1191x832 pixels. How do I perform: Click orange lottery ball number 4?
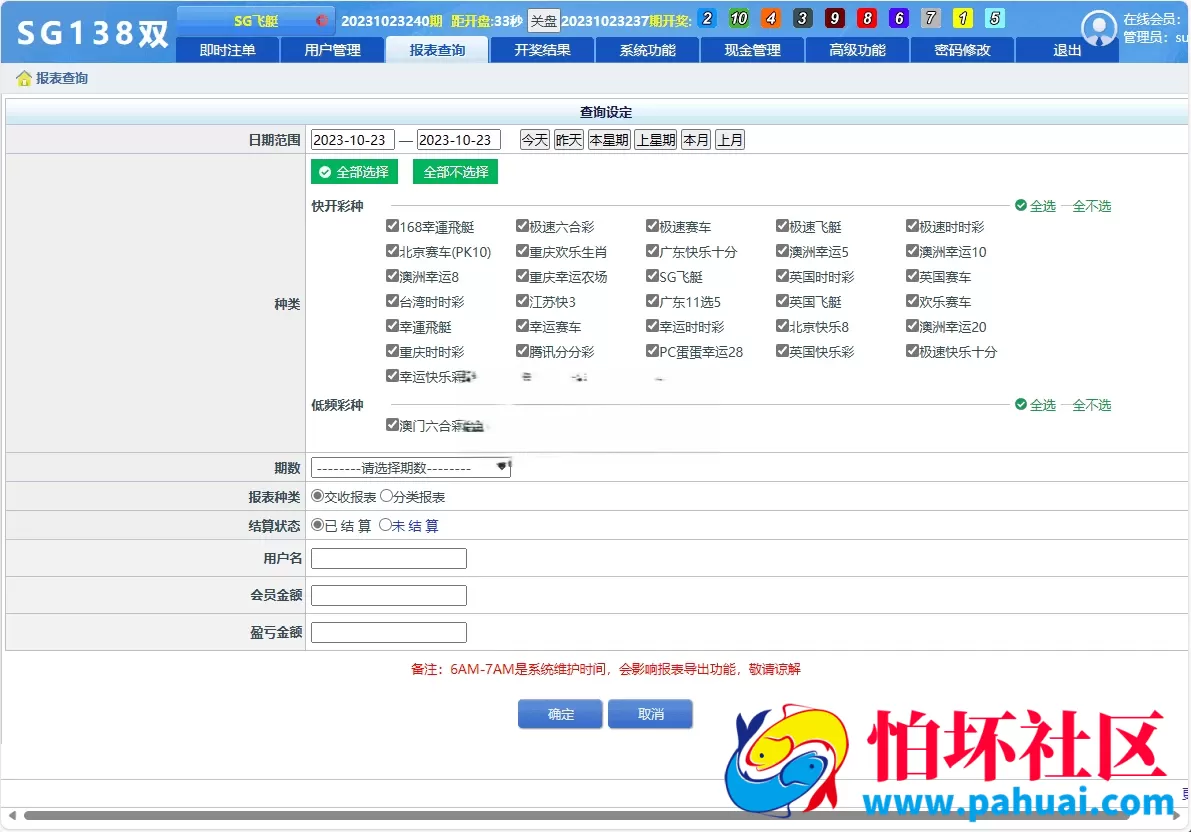[x=771, y=18]
